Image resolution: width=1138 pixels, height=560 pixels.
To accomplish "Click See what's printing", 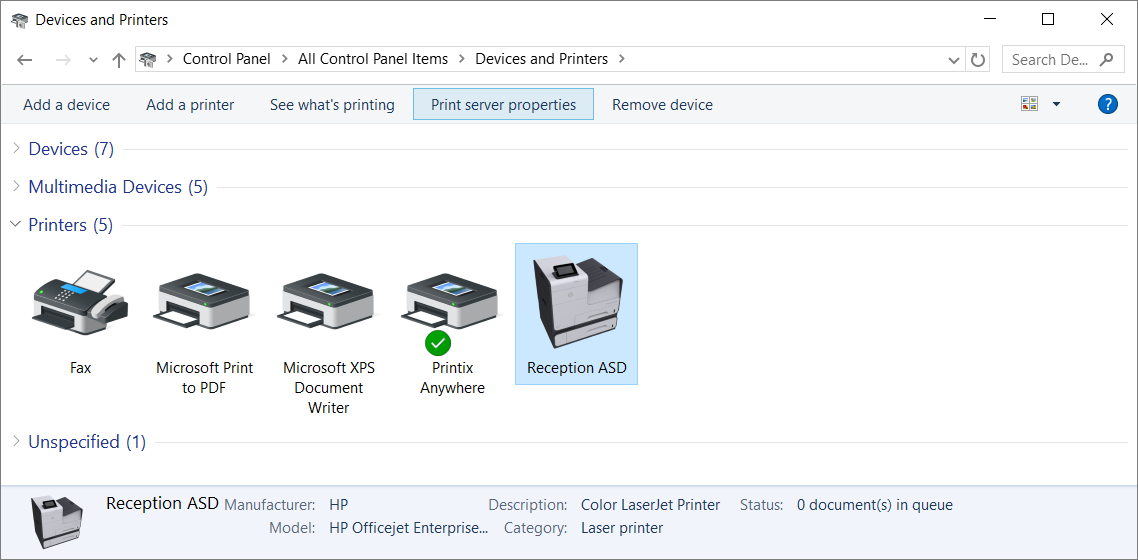I will pyautogui.click(x=332, y=104).
